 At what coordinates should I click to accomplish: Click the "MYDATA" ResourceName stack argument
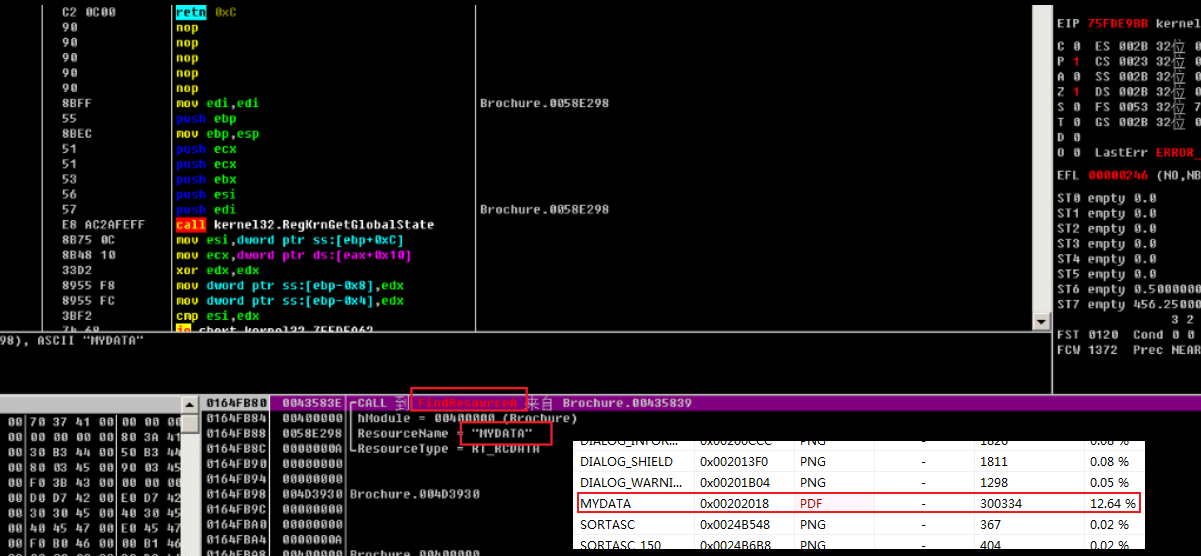click(x=505, y=433)
